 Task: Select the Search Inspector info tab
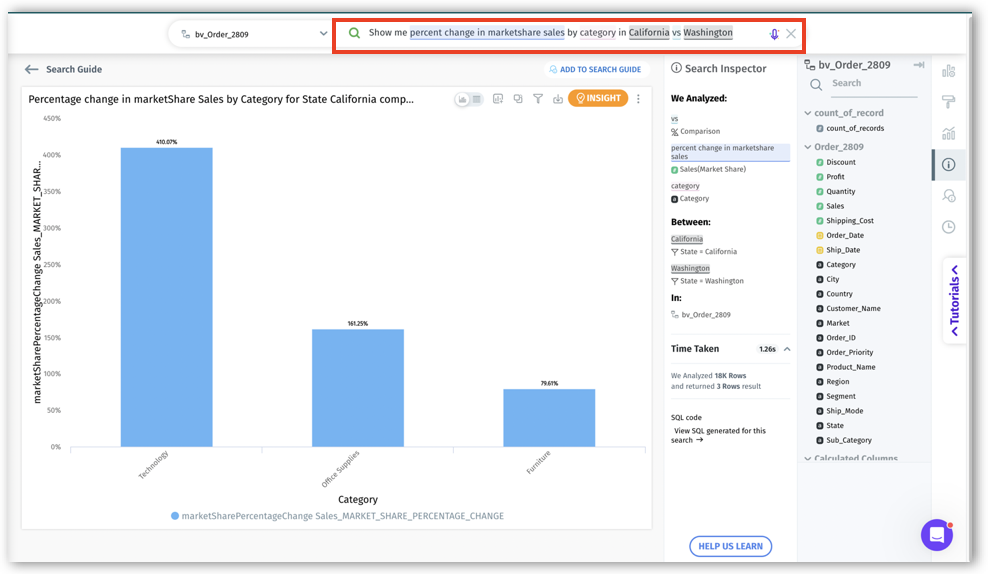(x=948, y=164)
